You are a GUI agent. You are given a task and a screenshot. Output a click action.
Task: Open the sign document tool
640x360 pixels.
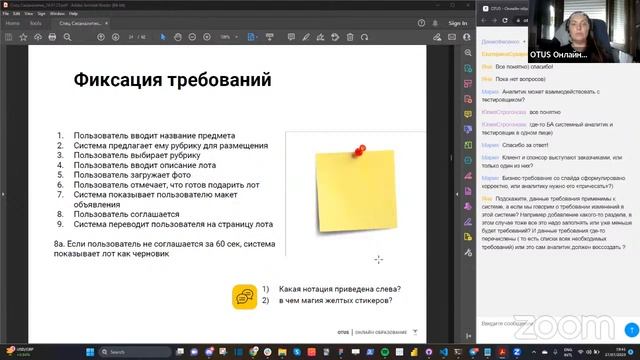point(320,37)
